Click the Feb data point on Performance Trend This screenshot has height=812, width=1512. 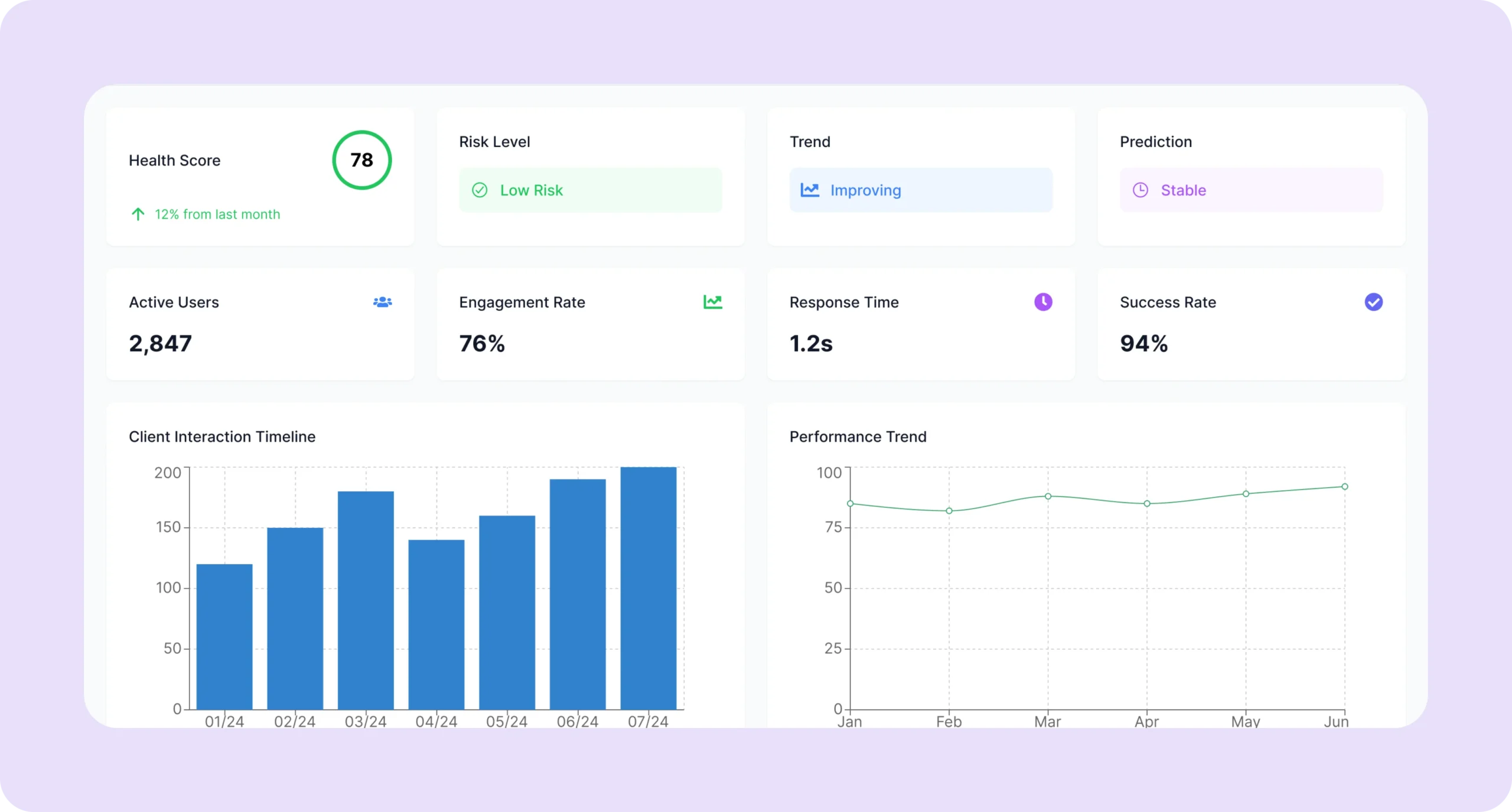[949, 511]
